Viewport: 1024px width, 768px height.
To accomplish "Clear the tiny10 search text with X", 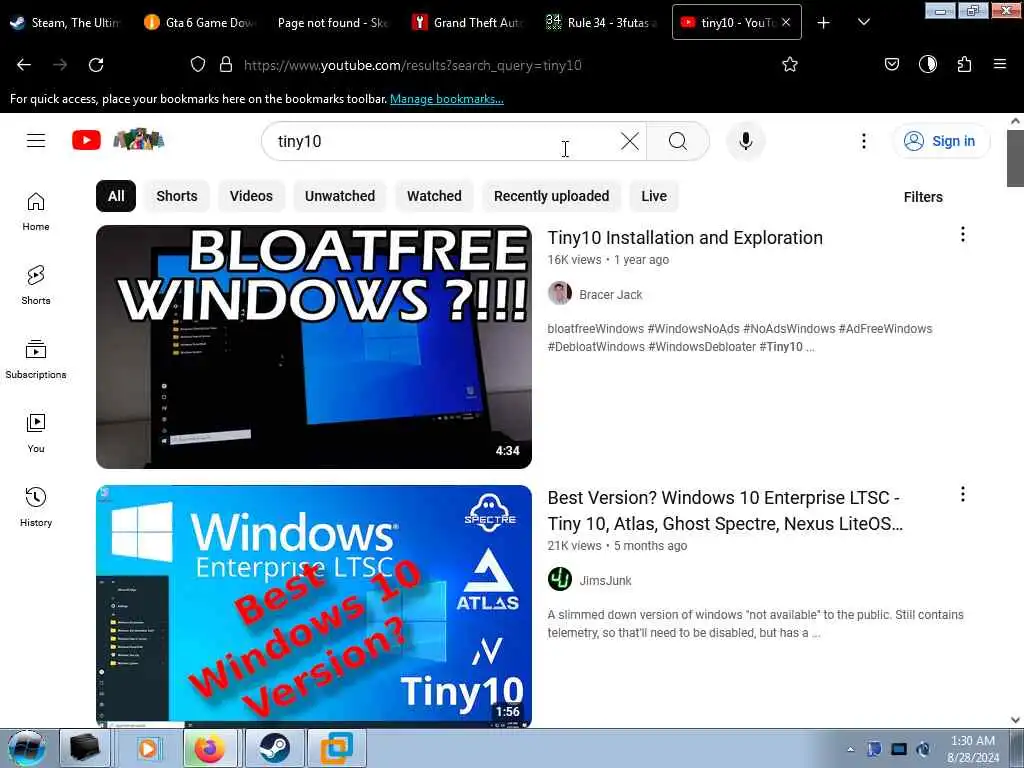I will click(x=630, y=141).
